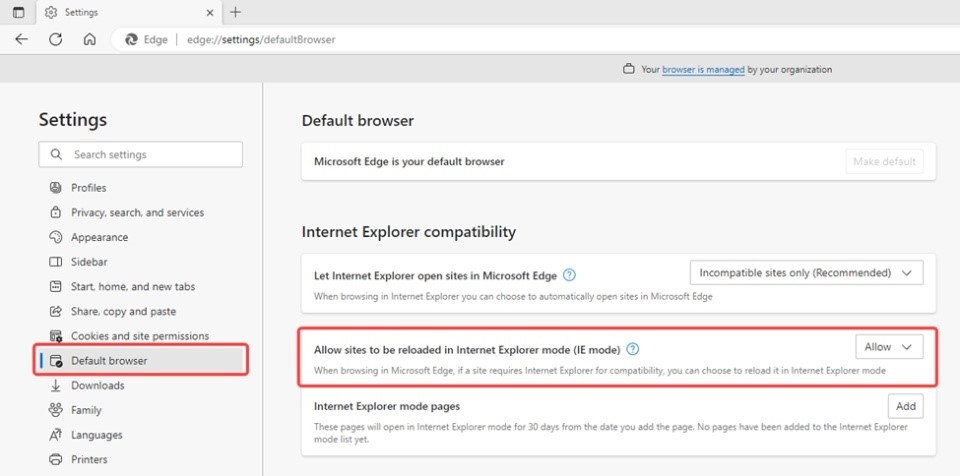Click the home icon in toolbar
The width and height of the screenshot is (960, 476).
89,39
